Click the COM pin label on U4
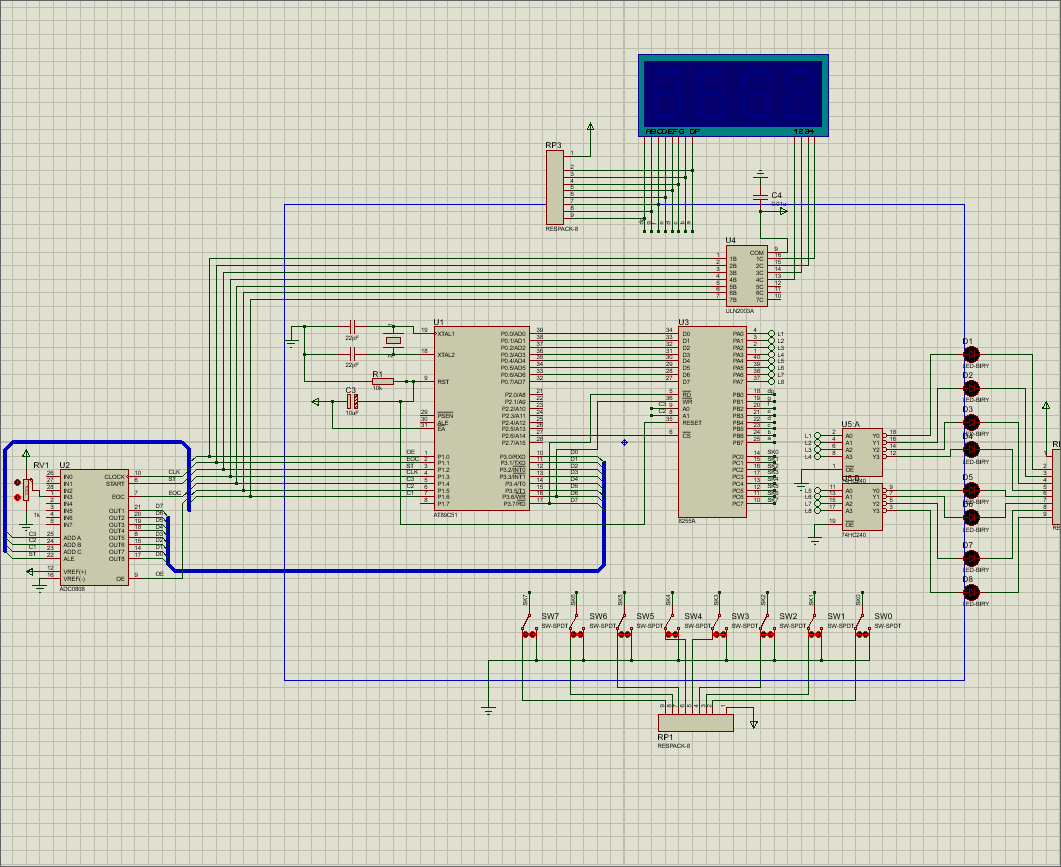 [x=757, y=252]
